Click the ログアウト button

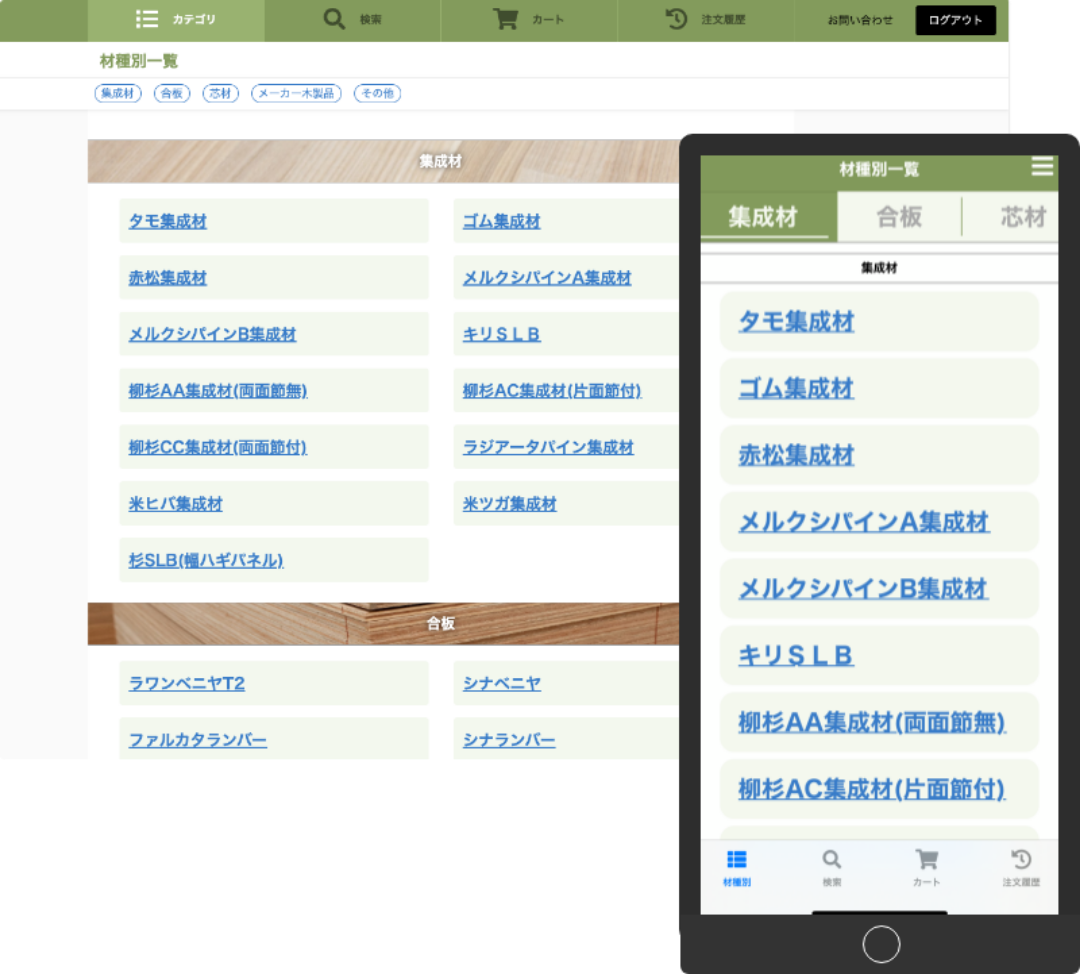tap(955, 20)
